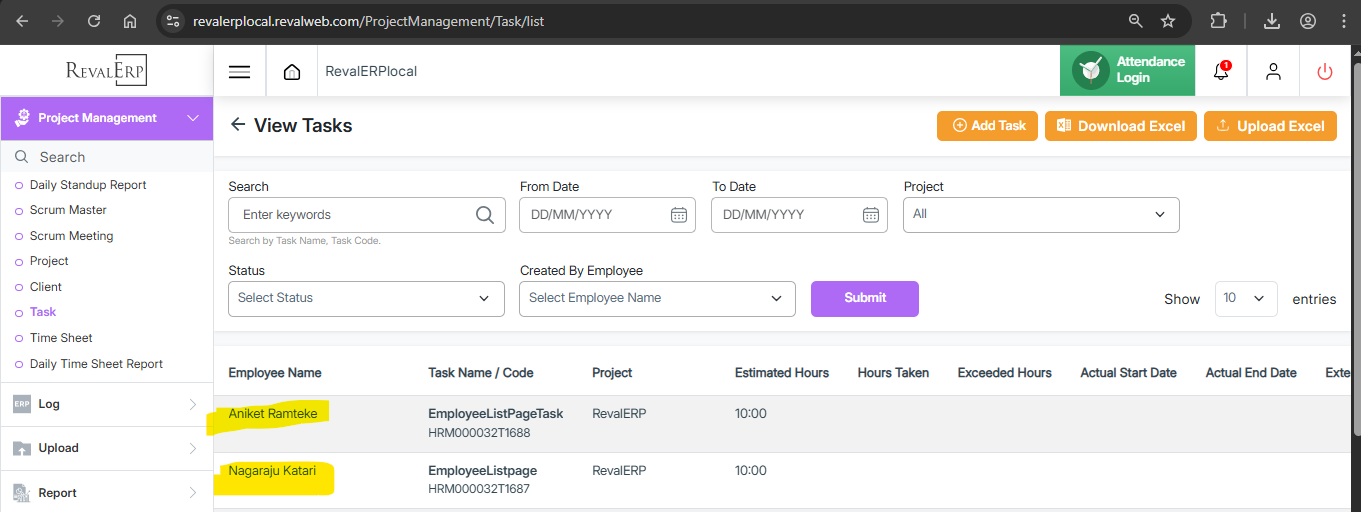The image size is (1361, 512).
Task: Open the From Date calendar icon
Action: [x=678, y=215]
